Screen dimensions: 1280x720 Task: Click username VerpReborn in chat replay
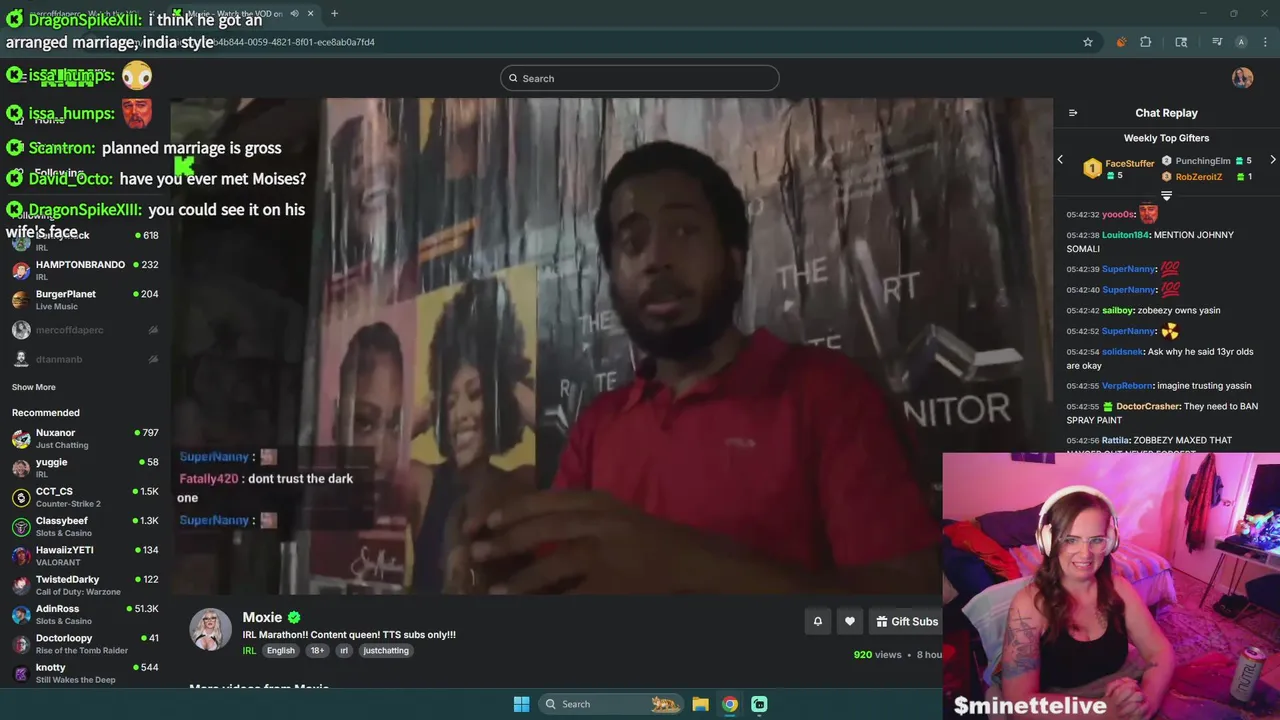(x=1127, y=385)
